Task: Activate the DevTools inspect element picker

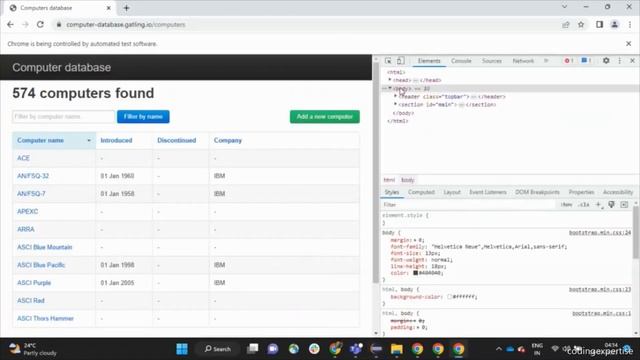Action: point(388,61)
